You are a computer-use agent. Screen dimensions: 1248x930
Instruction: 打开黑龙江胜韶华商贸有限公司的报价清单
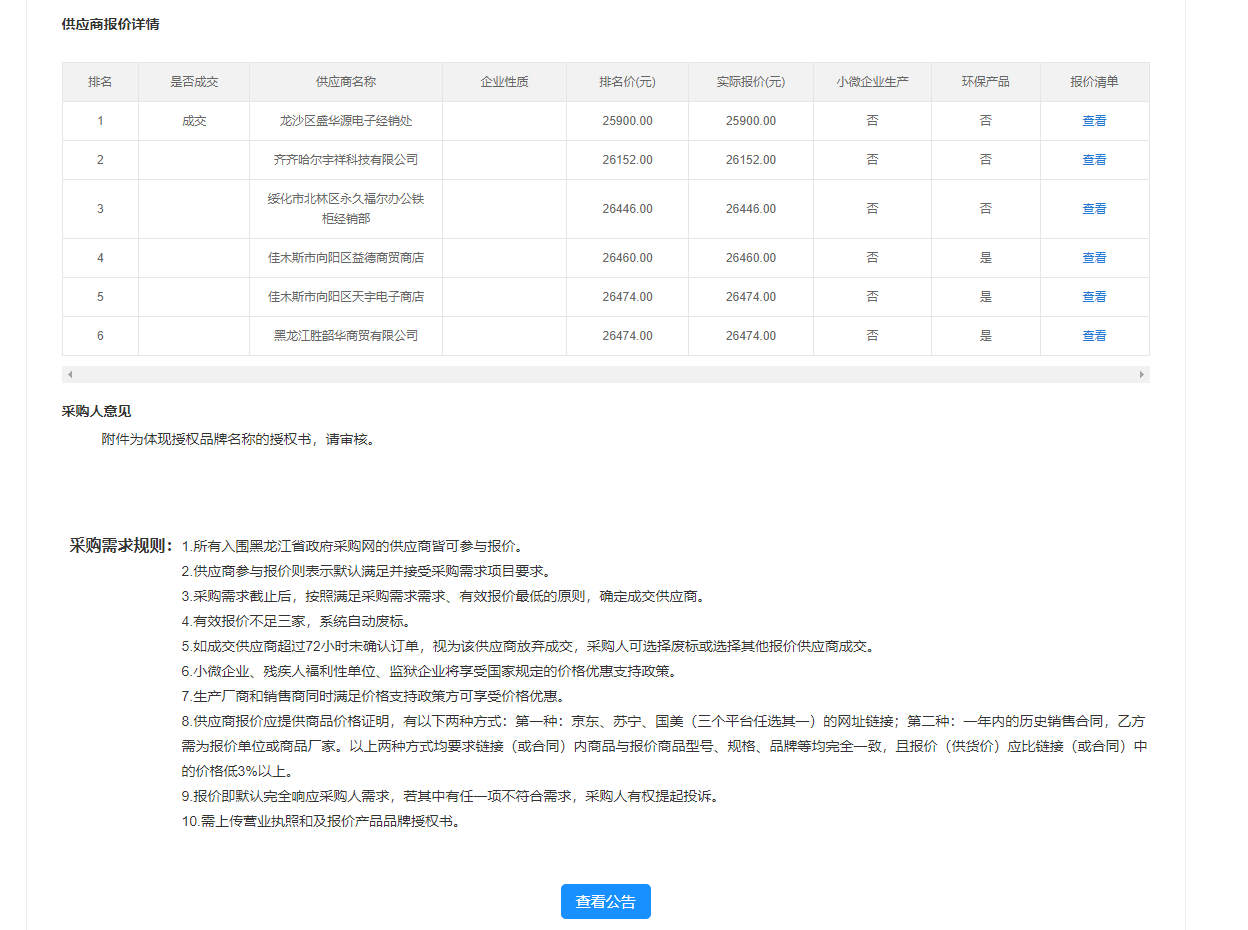coord(1094,335)
